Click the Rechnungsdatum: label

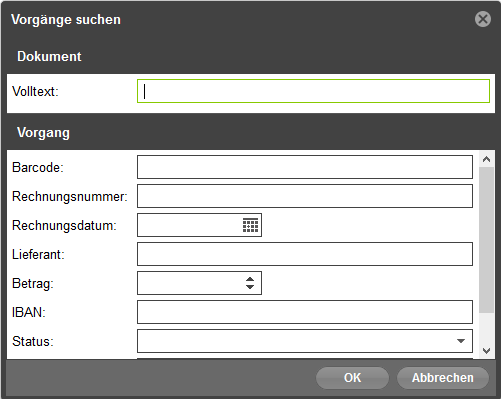pos(64,226)
